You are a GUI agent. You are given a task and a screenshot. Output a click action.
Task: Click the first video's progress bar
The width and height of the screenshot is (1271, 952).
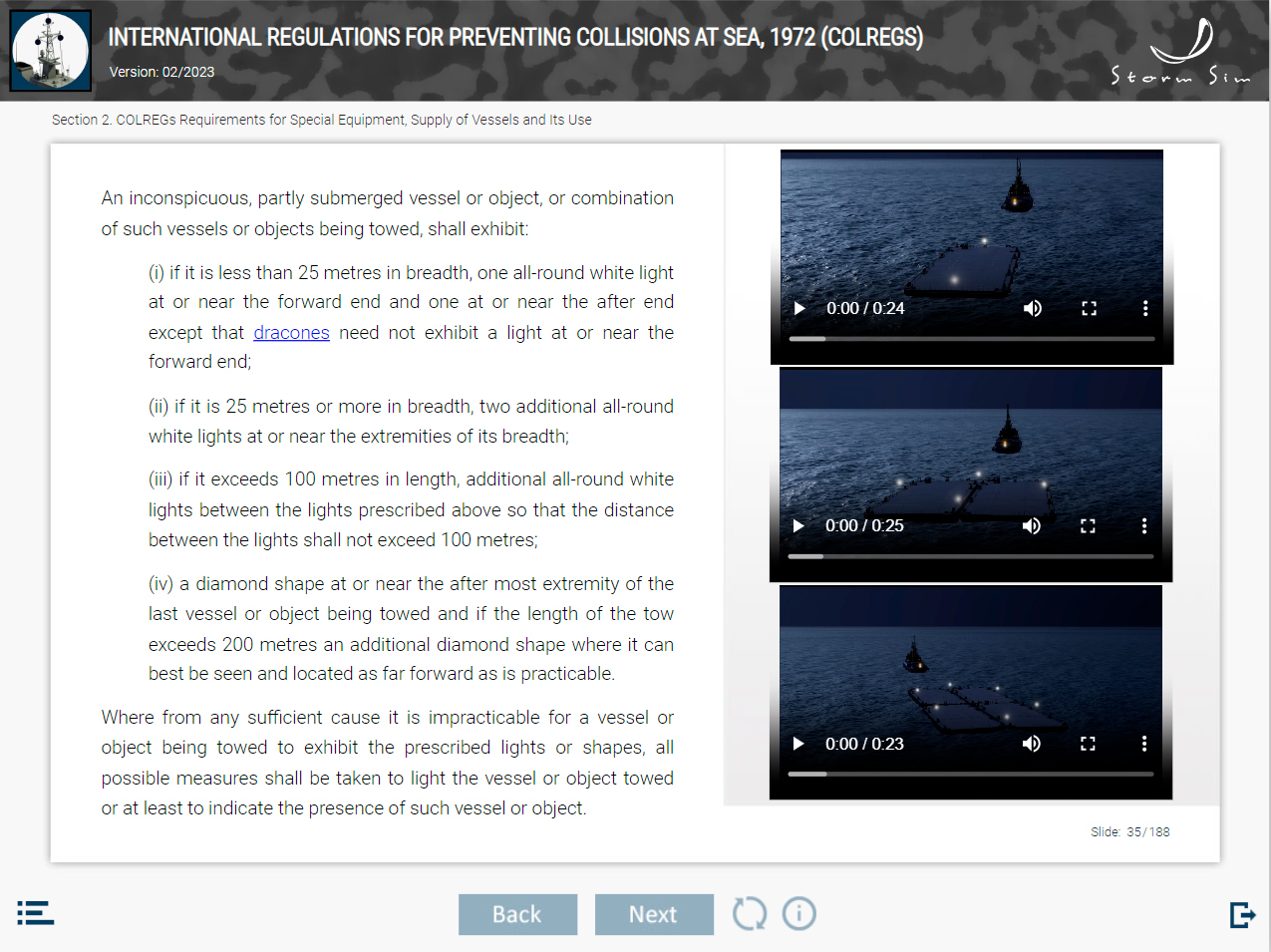tap(972, 339)
